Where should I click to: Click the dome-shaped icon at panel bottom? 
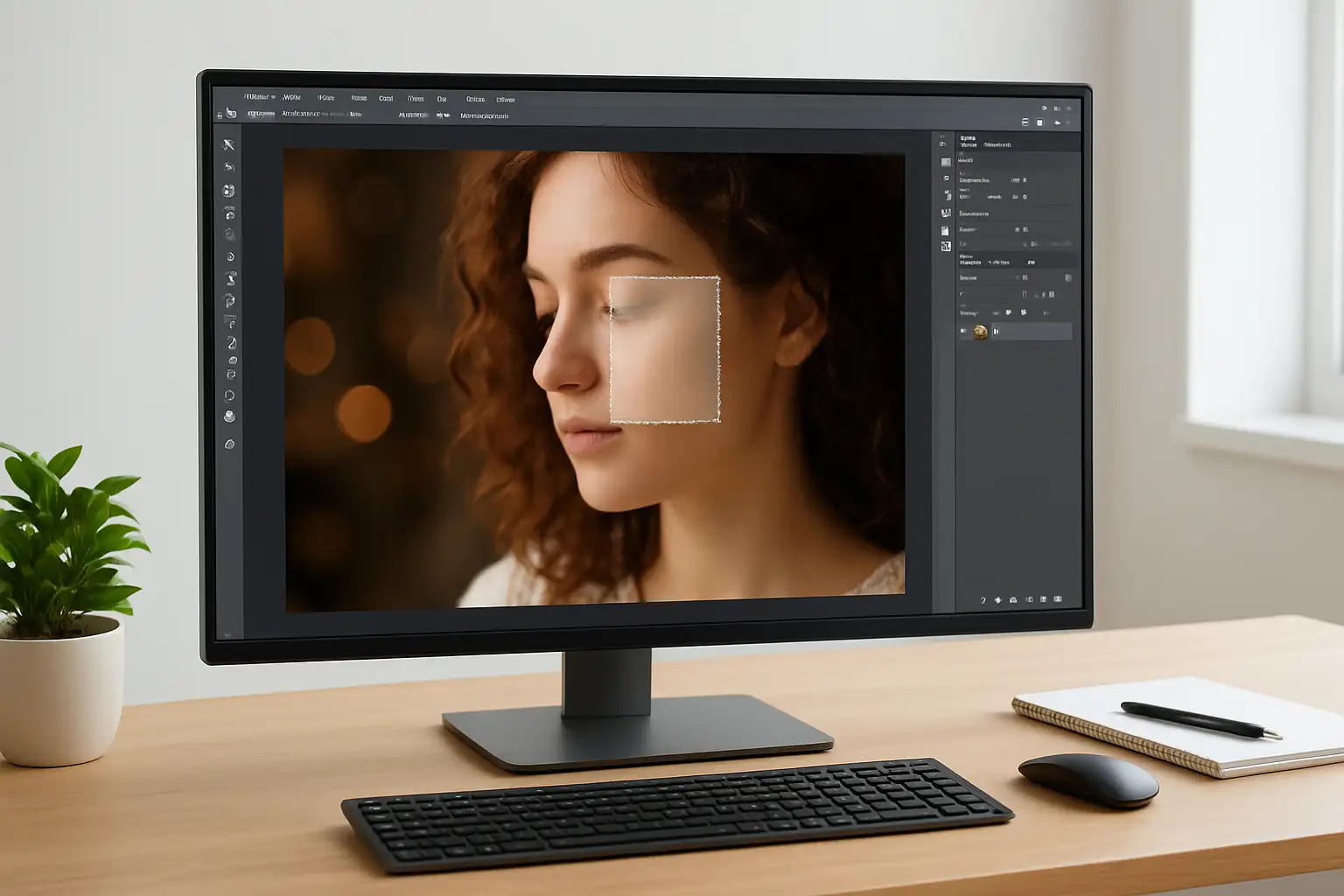tap(1013, 600)
